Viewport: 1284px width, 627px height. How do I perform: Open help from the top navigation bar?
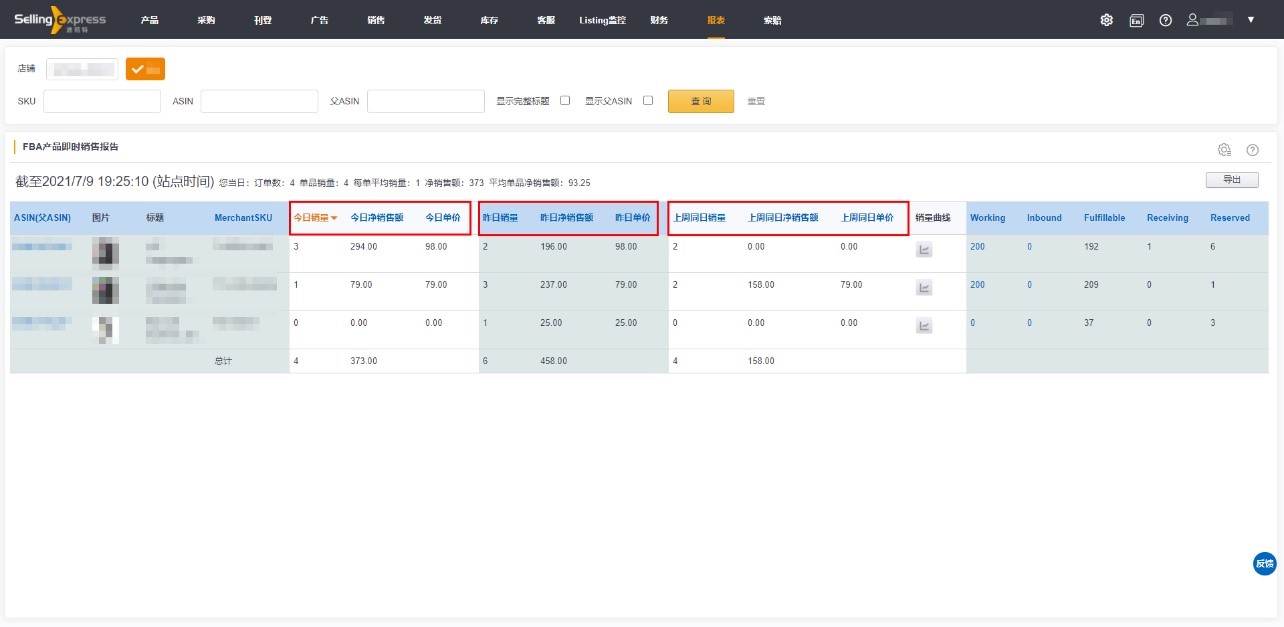point(1165,20)
